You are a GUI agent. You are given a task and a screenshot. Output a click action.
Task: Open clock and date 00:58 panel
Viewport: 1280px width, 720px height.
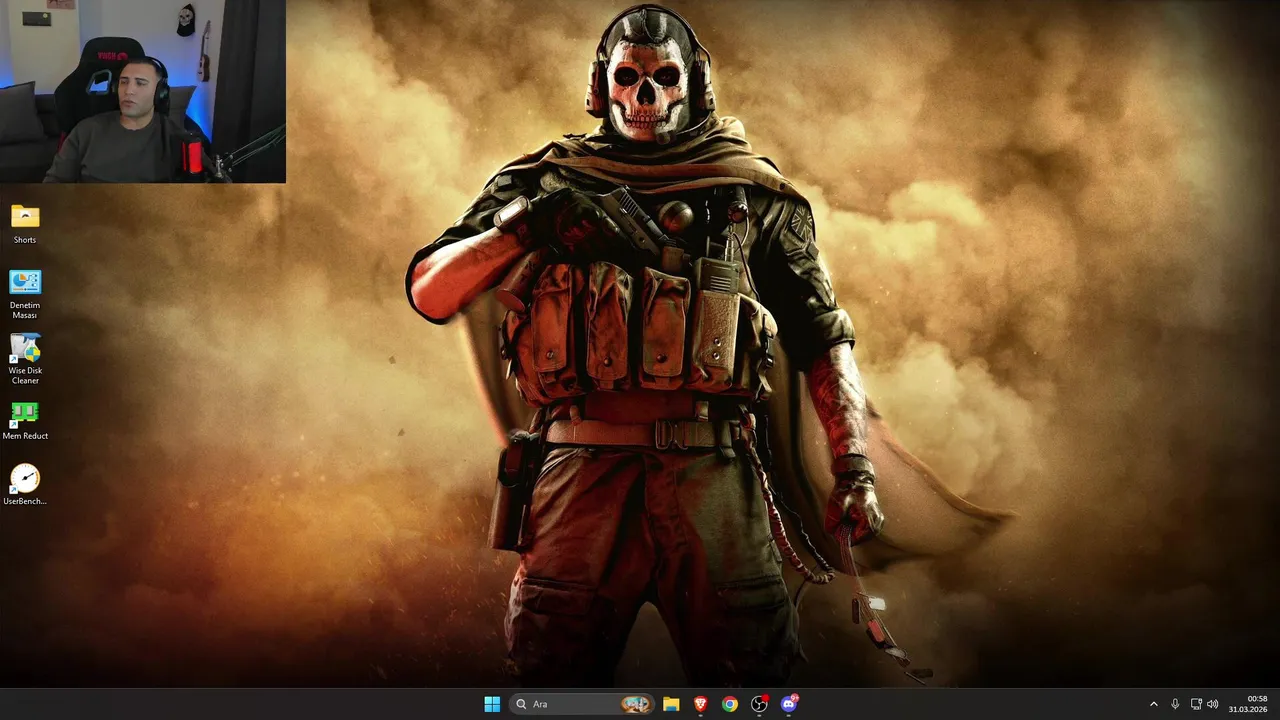pos(1248,704)
